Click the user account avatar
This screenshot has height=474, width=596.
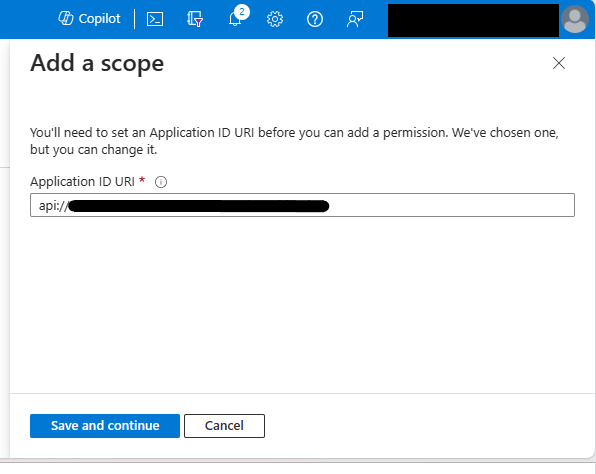click(575, 19)
